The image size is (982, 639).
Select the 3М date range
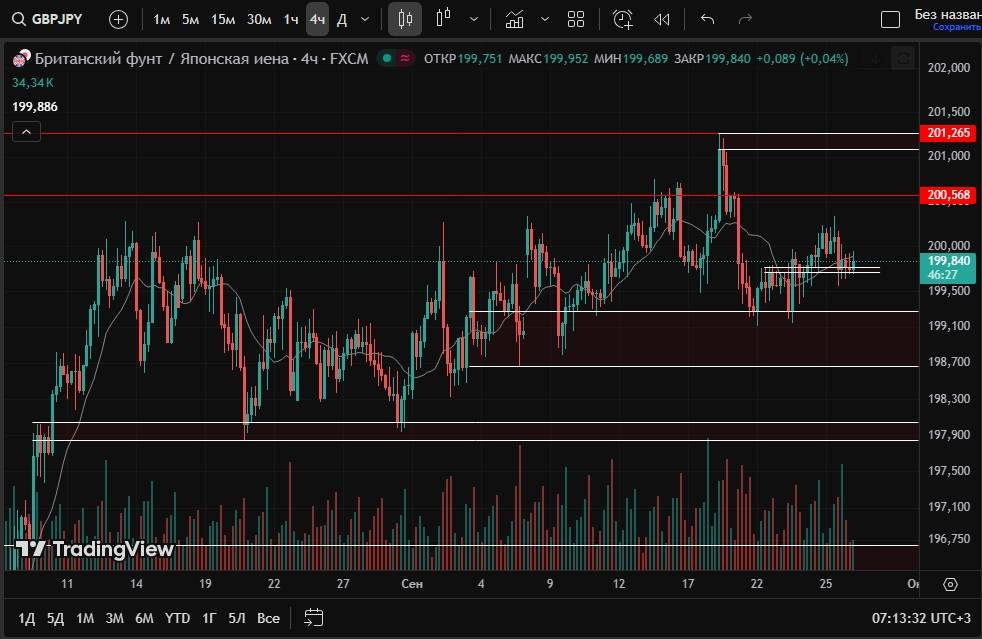[114, 618]
